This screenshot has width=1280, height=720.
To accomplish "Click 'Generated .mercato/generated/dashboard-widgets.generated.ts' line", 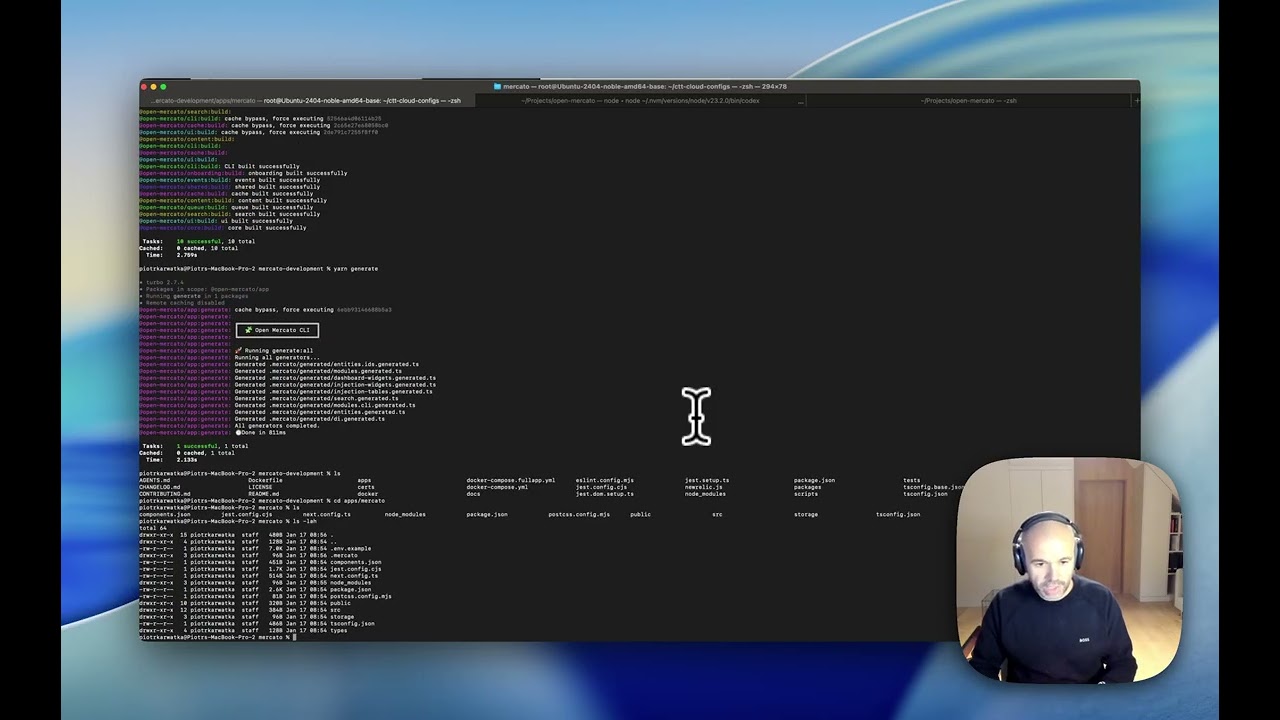I will point(335,378).
